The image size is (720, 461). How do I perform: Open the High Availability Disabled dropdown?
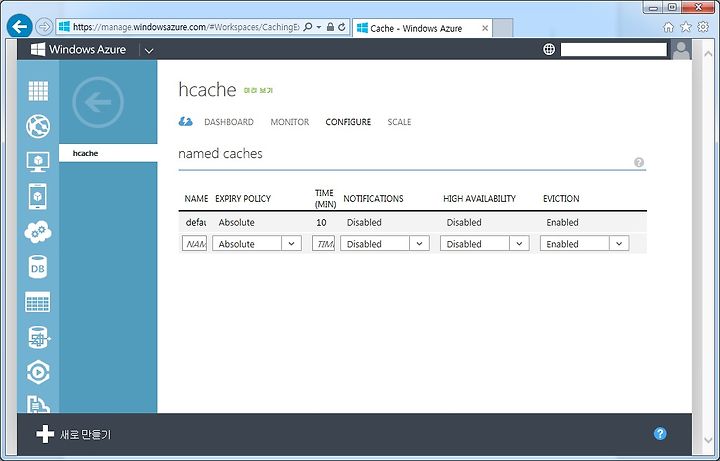484,243
